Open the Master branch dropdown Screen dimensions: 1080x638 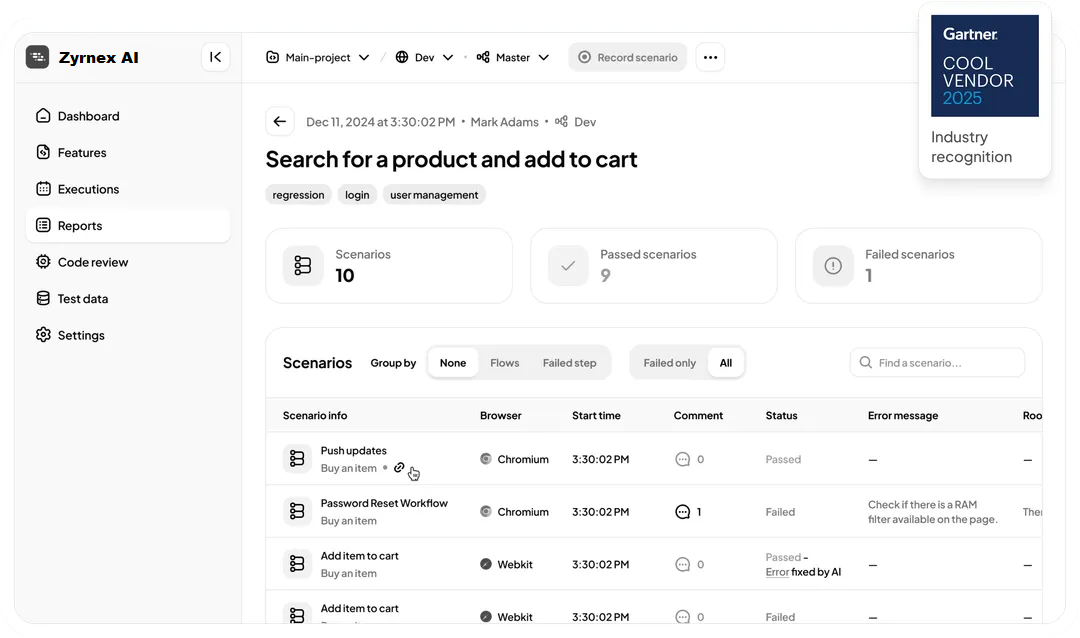pos(513,57)
